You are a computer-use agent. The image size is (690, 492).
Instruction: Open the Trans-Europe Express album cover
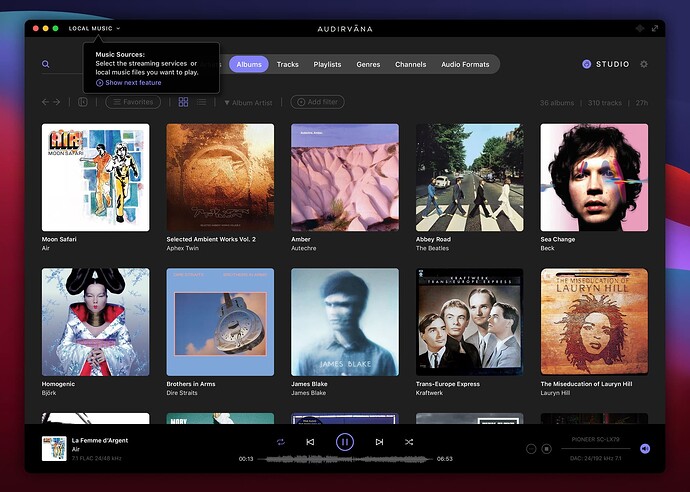pos(470,322)
